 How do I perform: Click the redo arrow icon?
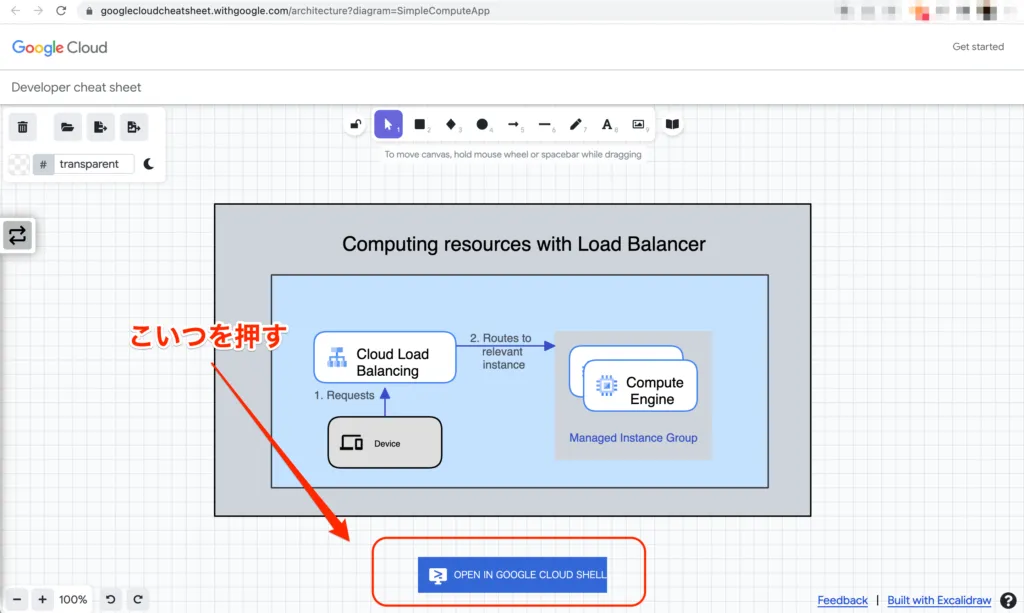pyautogui.click(x=138, y=599)
